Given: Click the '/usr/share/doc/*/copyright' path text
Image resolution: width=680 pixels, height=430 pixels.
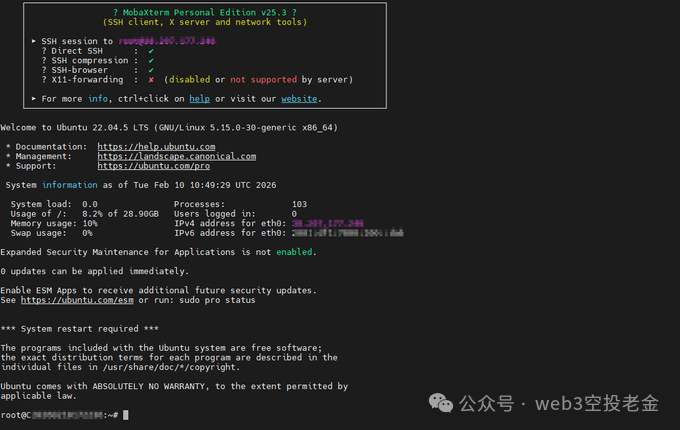Looking at the screenshot, I should pos(169,367).
